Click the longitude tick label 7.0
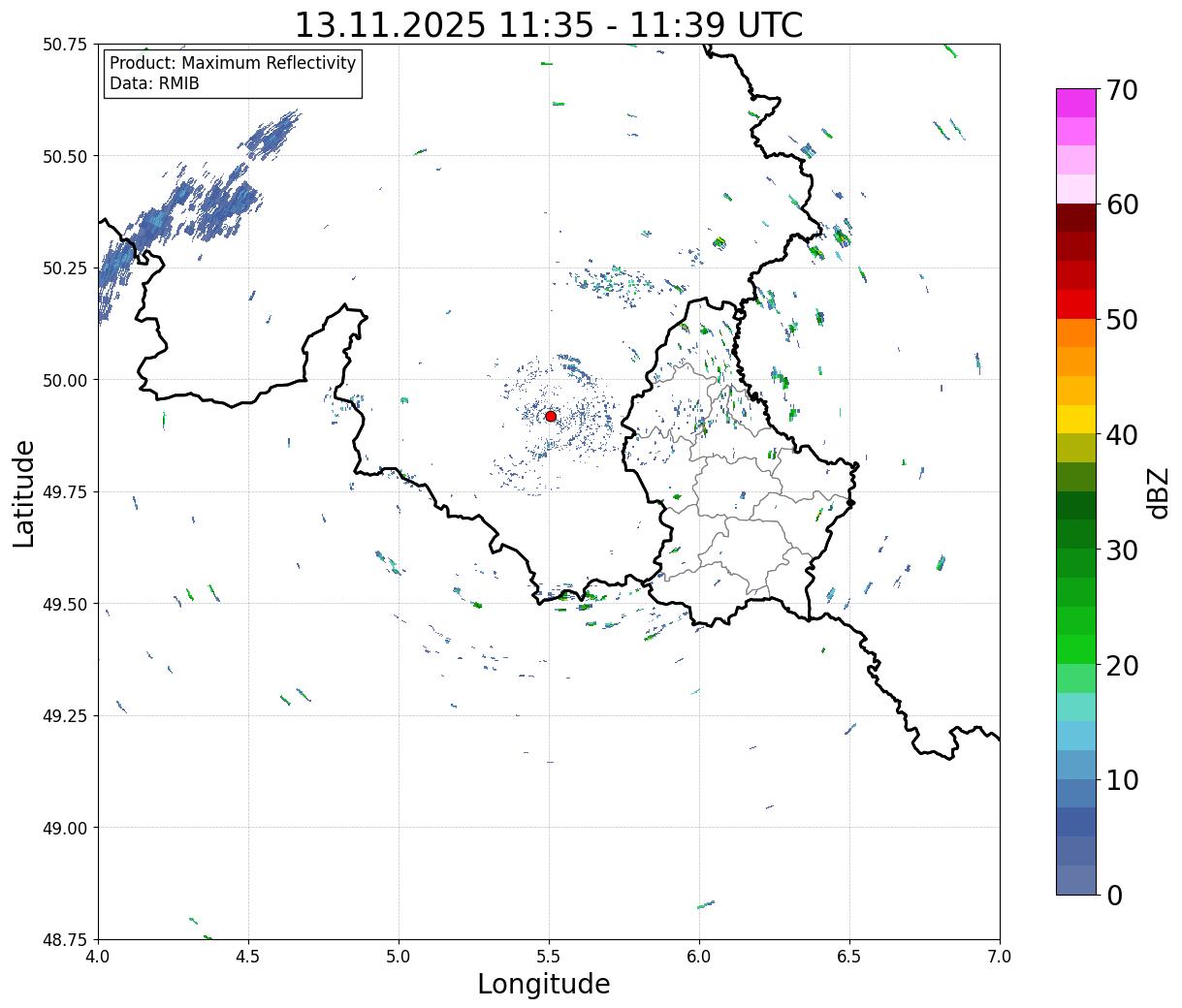The width and height of the screenshot is (1182, 1008). (1000, 957)
